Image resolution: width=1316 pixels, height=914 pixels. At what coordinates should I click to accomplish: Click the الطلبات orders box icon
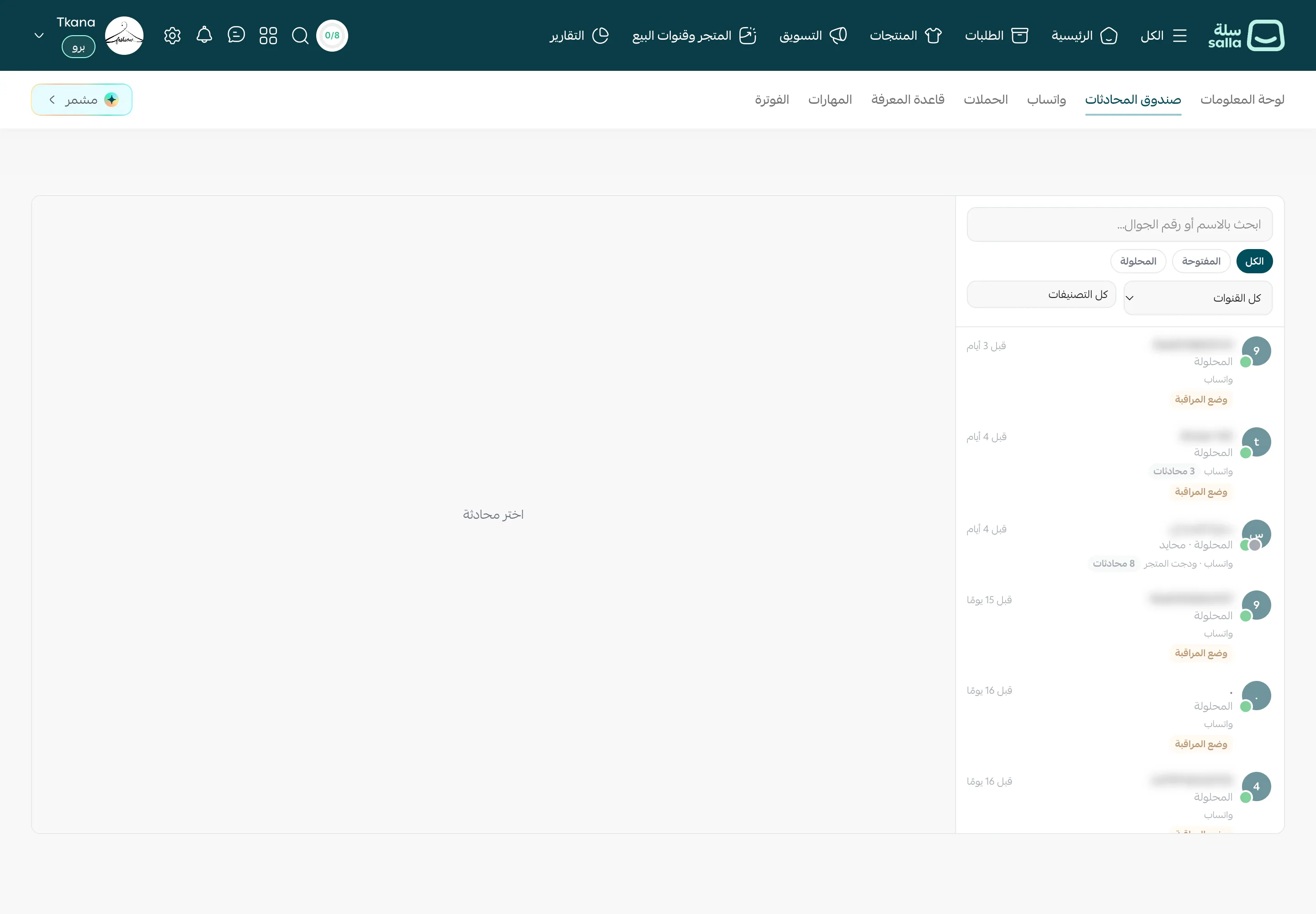click(1020, 36)
